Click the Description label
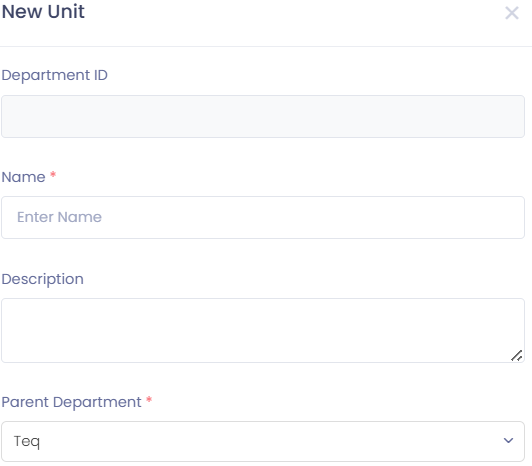 tap(42, 280)
